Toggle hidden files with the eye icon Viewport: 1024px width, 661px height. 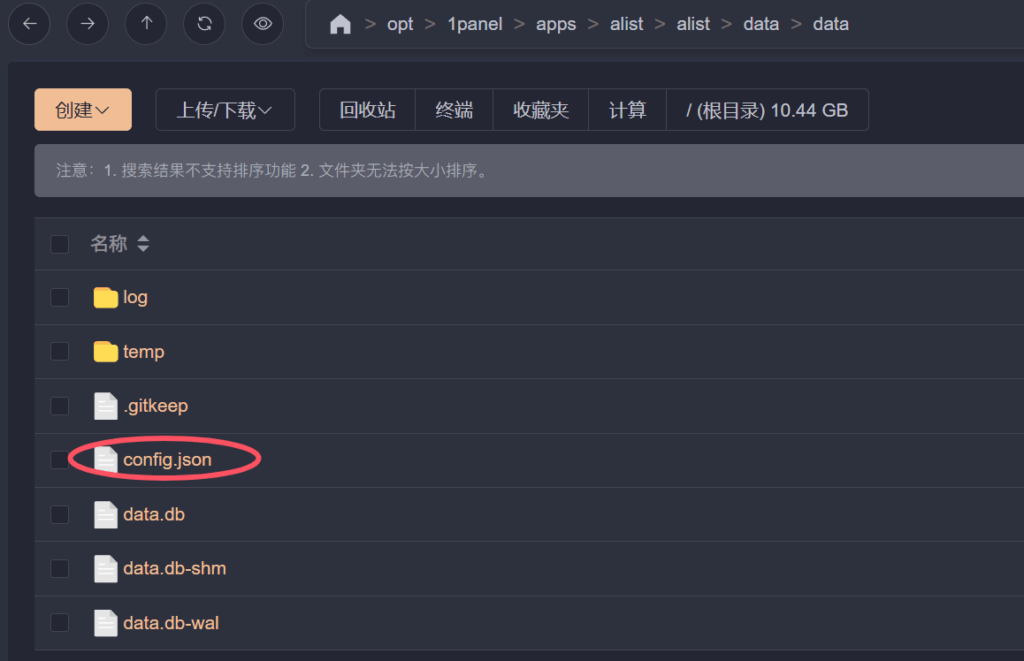click(x=262, y=24)
